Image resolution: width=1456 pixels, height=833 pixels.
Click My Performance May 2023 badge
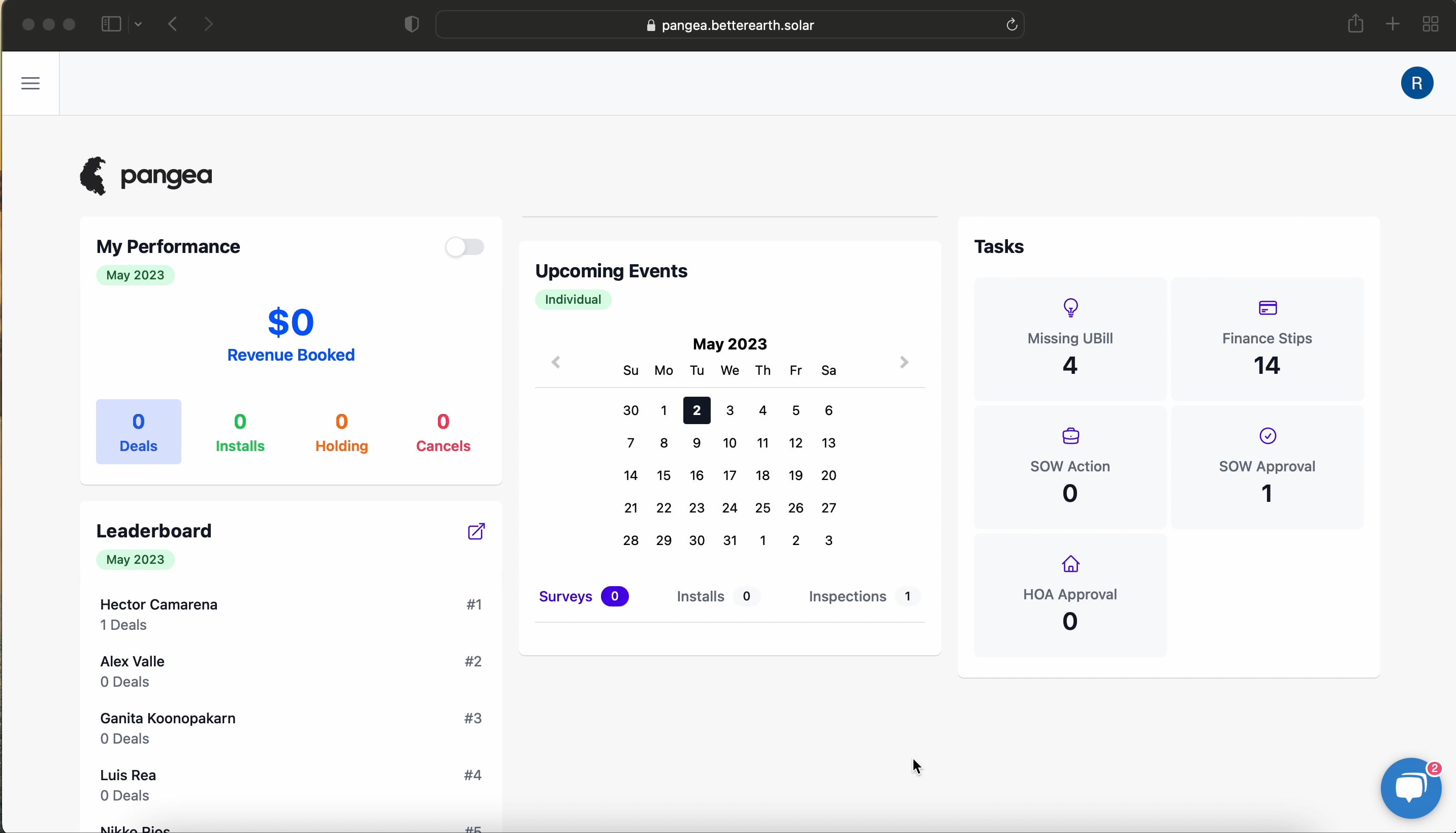point(135,275)
